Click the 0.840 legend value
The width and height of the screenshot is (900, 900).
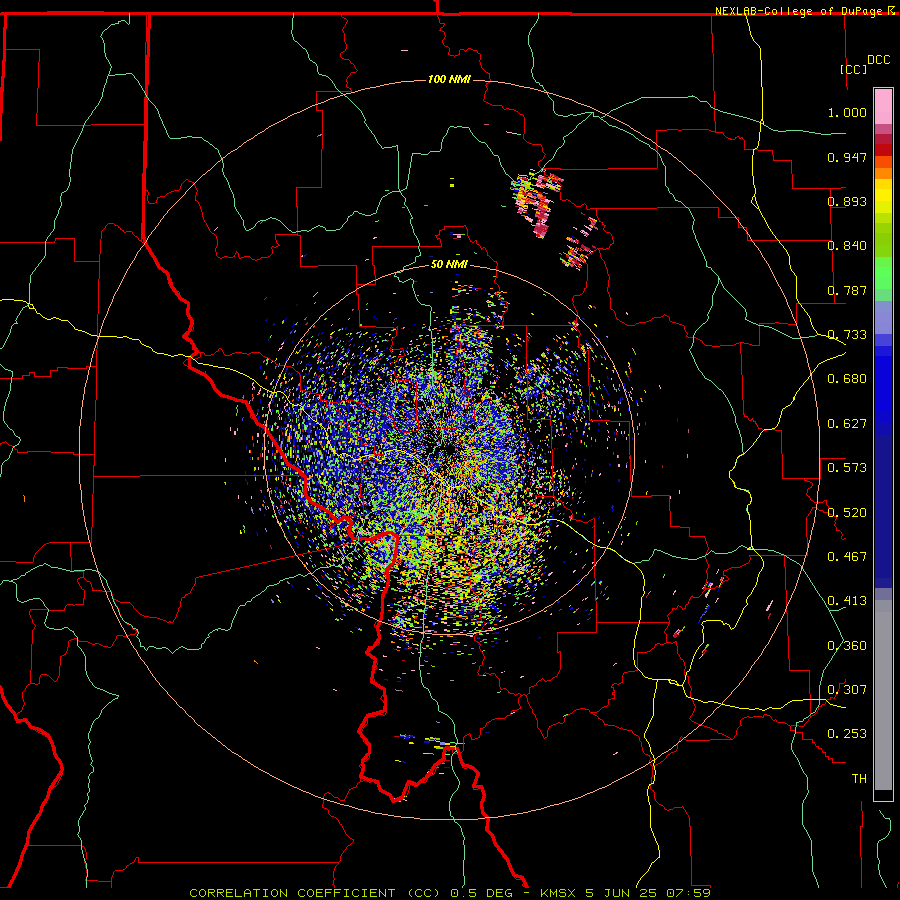(x=847, y=246)
